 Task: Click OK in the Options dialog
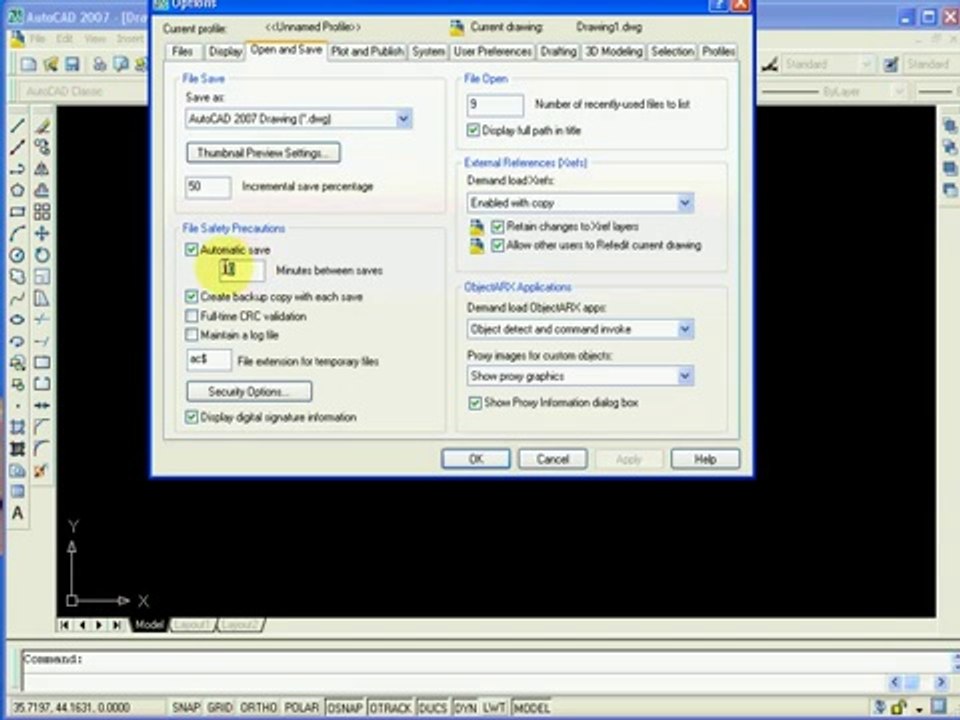[476, 459]
